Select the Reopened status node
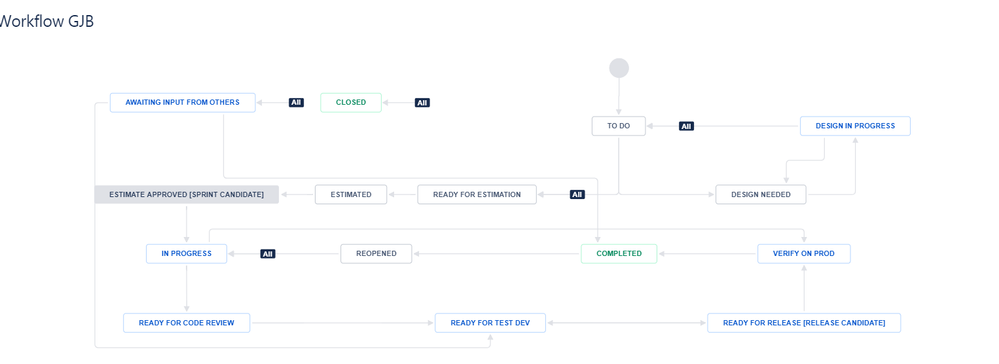This screenshot has height=364, width=999. click(x=377, y=254)
